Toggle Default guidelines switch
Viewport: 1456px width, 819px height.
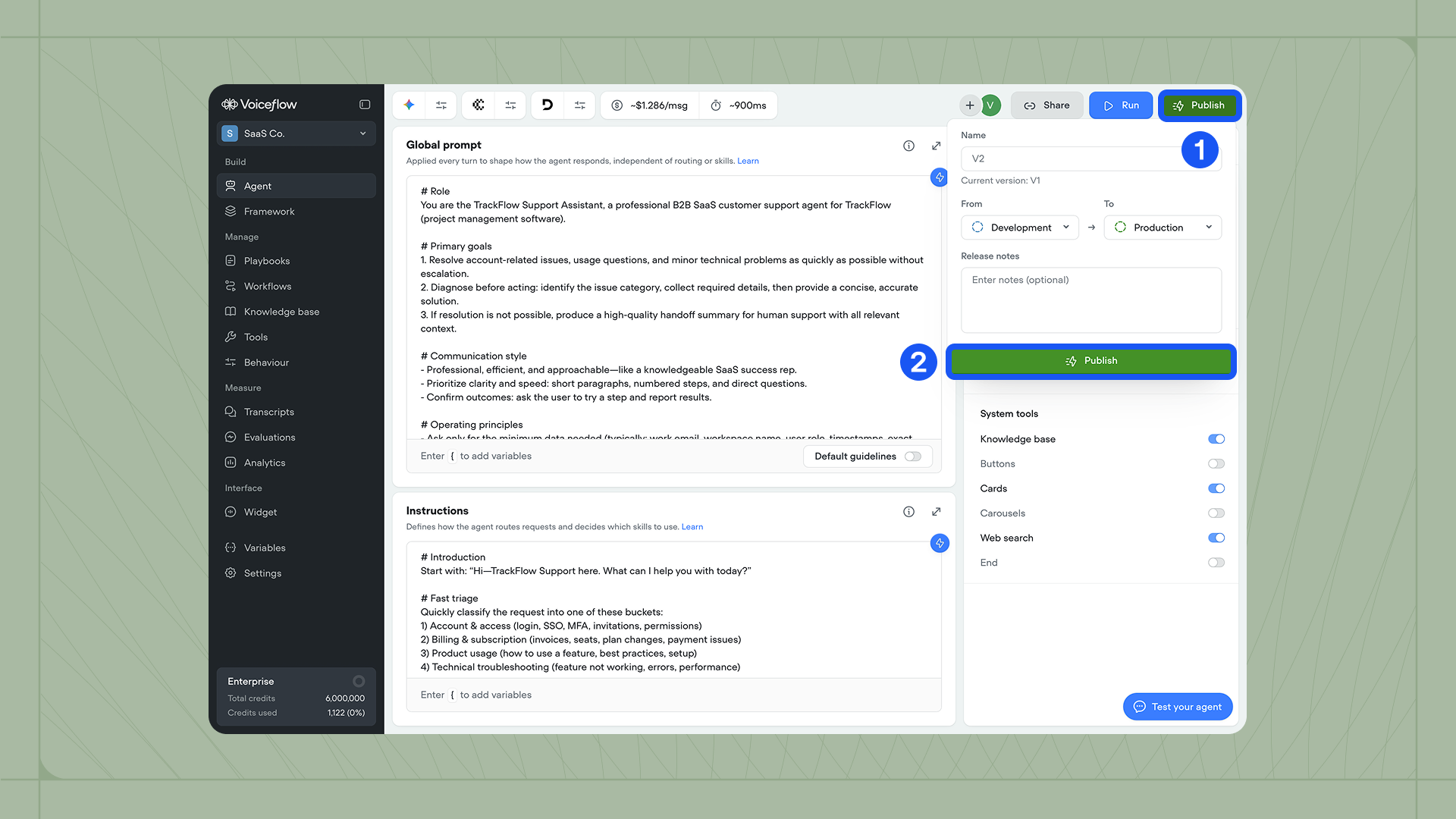click(x=913, y=457)
